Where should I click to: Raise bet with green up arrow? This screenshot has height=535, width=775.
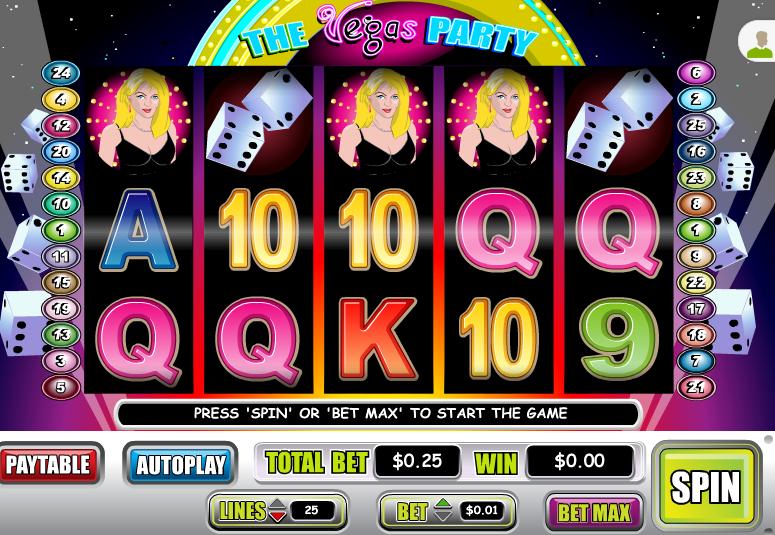tap(444, 504)
